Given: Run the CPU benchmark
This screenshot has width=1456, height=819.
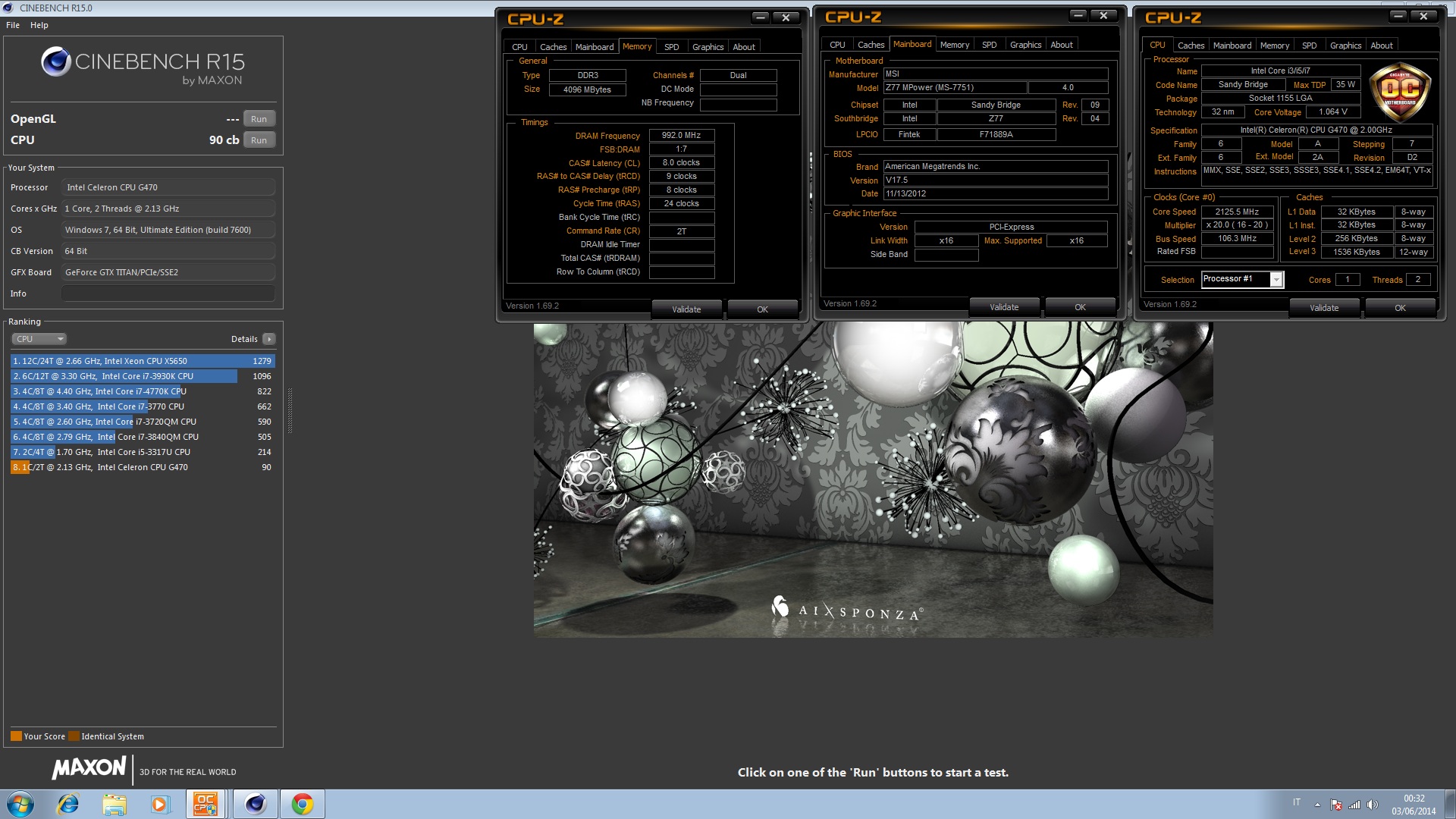Looking at the screenshot, I should (259, 140).
